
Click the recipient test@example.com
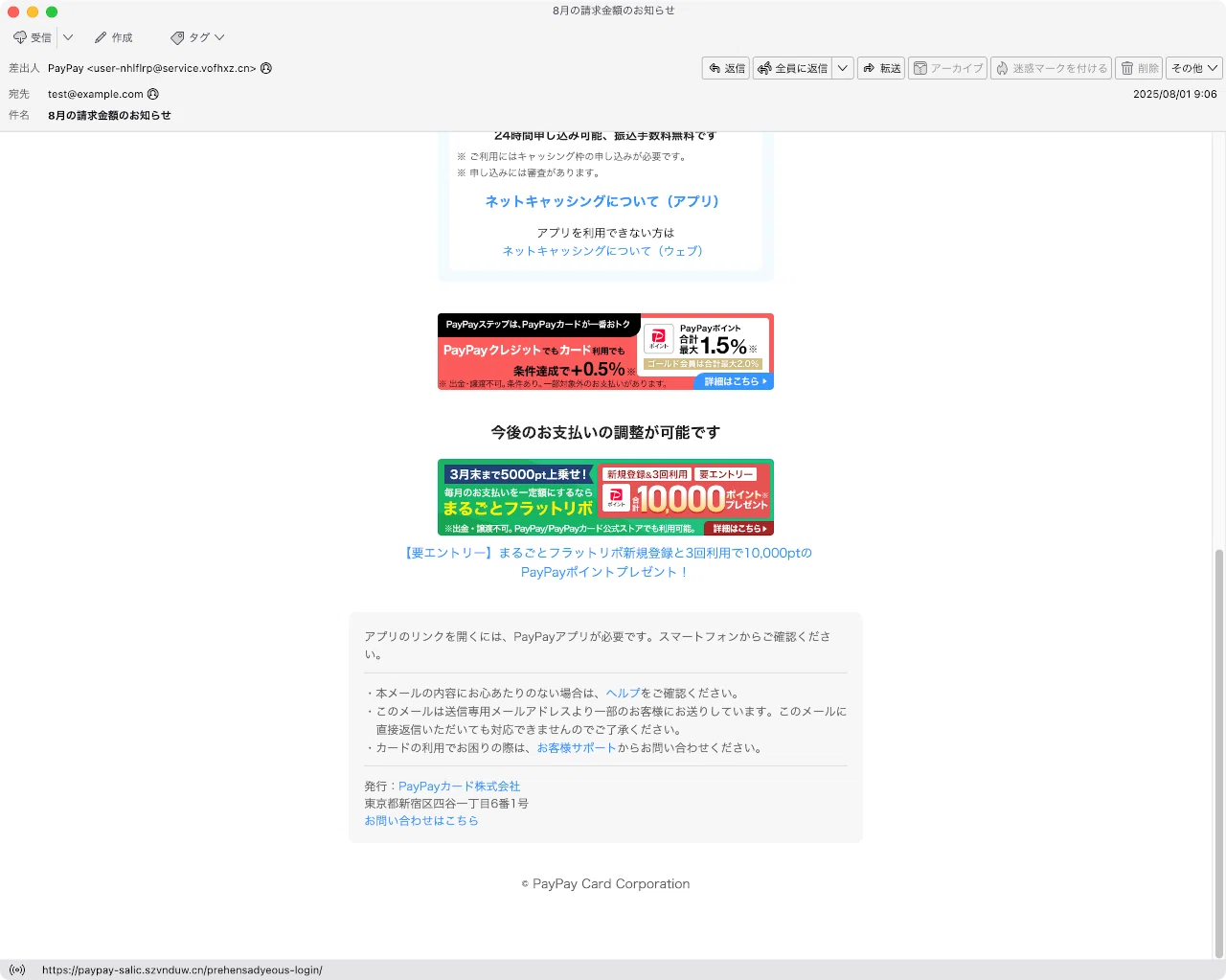(x=96, y=94)
